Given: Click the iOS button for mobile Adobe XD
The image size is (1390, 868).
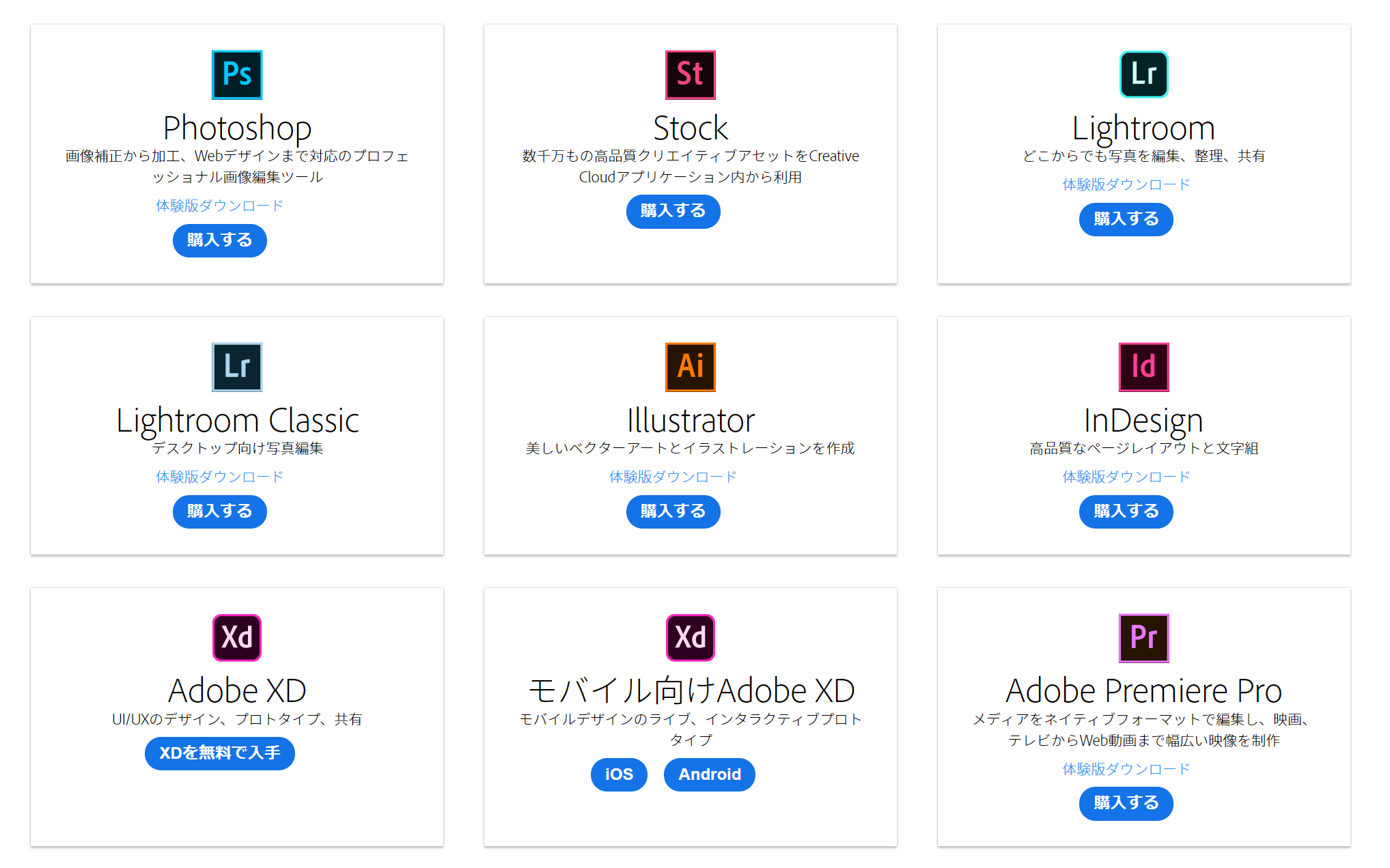Looking at the screenshot, I should point(619,774).
